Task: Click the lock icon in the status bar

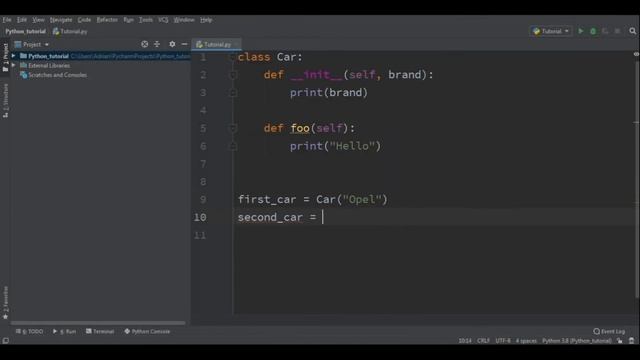Action: pyautogui.click(x=620, y=340)
